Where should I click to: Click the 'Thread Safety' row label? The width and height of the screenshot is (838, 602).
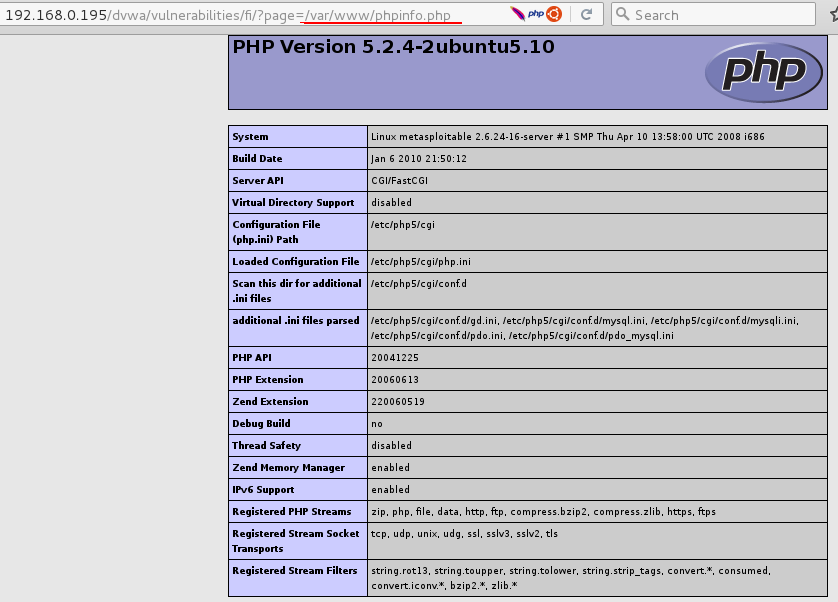[x=266, y=445]
